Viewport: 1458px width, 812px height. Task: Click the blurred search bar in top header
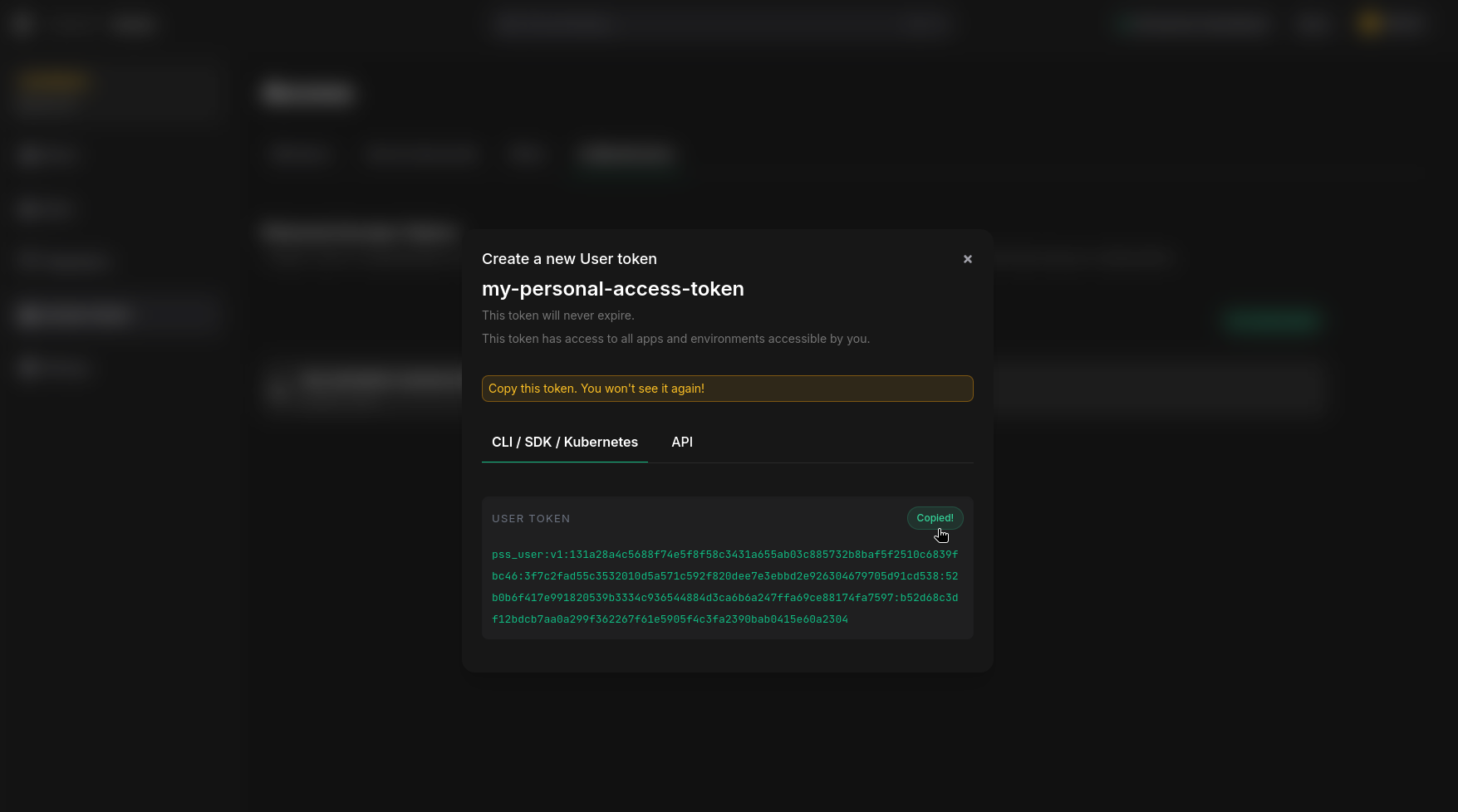723,25
